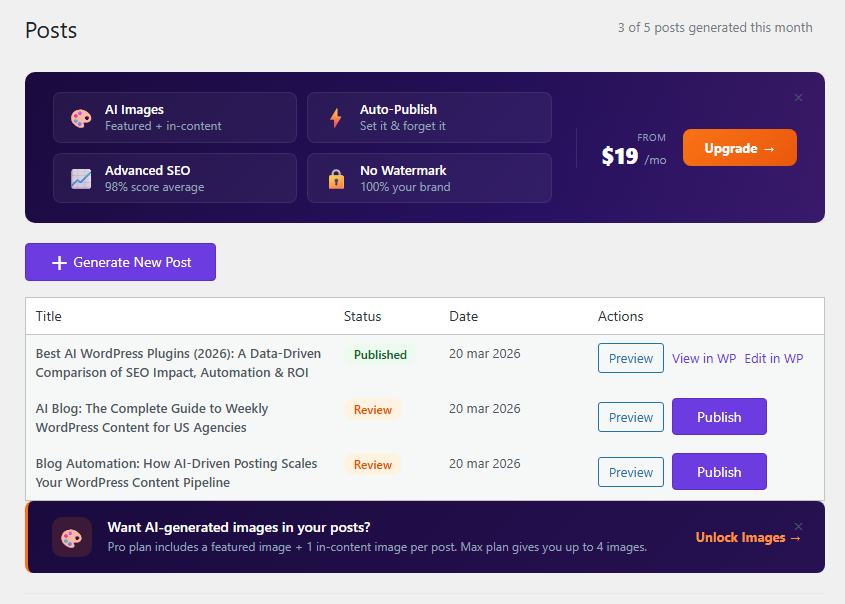Click the AI Images palette icon
The image size is (845, 604).
point(80,117)
